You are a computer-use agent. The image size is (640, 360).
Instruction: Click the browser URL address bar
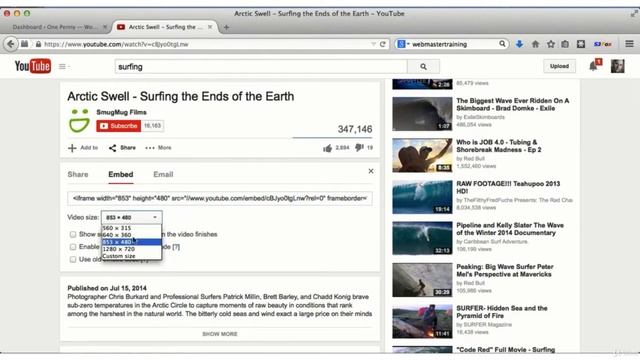click(204, 44)
